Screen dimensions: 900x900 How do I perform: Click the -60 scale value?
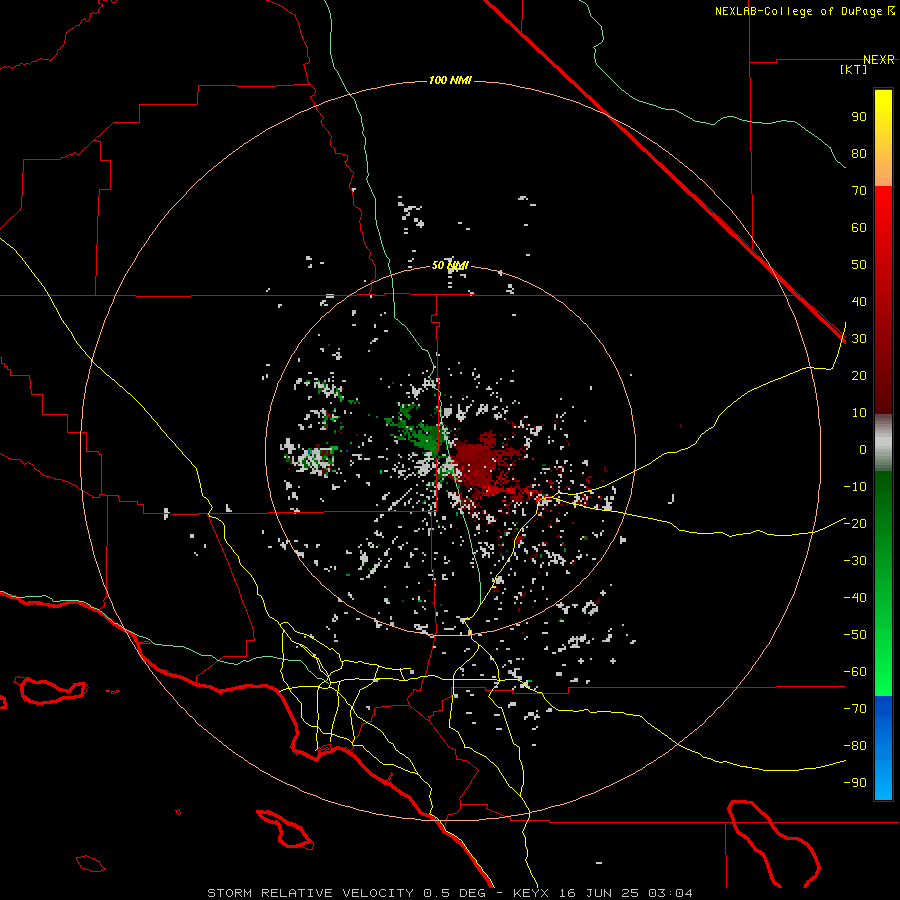point(855,672)
